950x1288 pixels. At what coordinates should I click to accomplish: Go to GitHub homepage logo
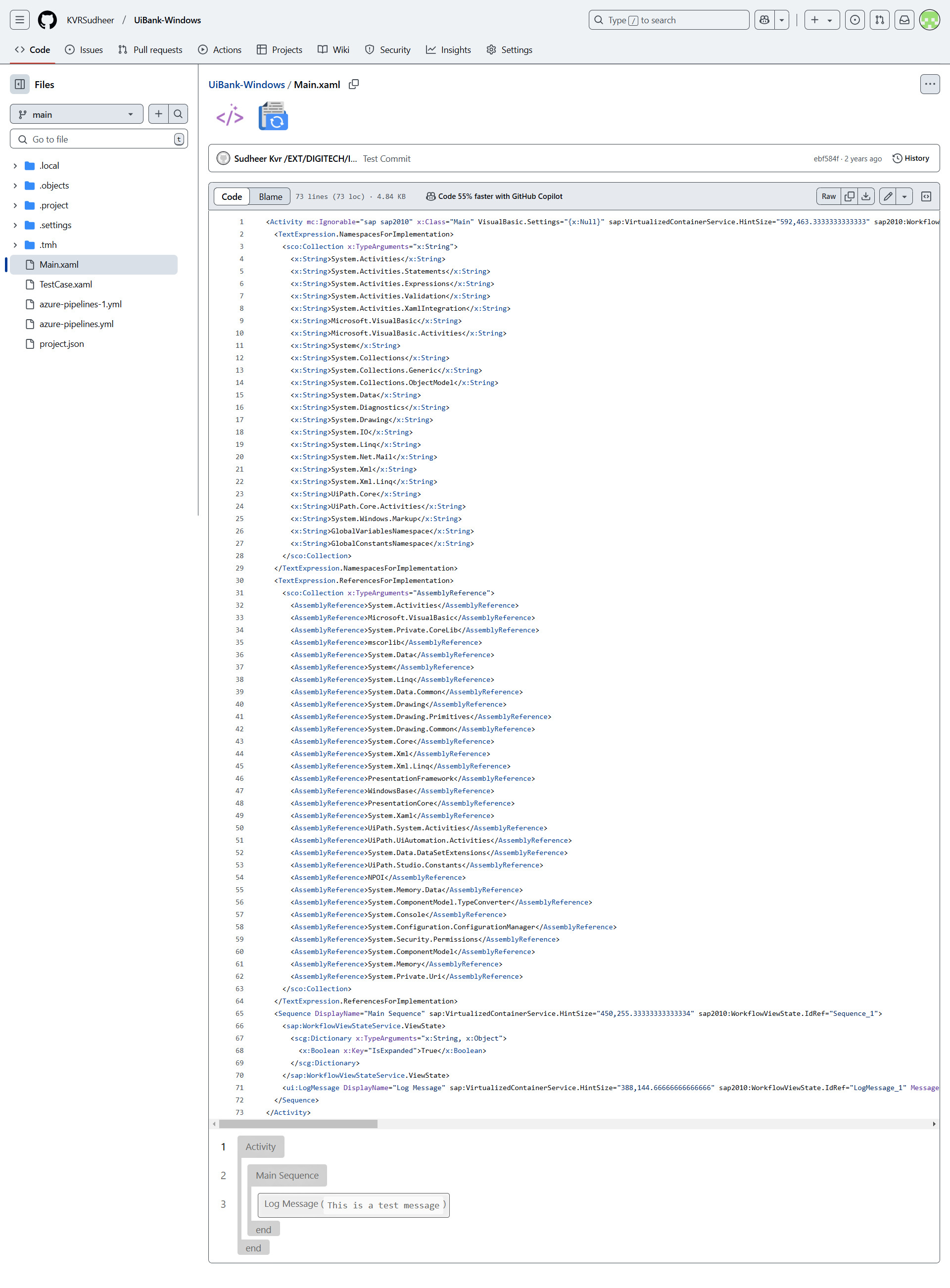pyautogui.click(x=47, y=20)
